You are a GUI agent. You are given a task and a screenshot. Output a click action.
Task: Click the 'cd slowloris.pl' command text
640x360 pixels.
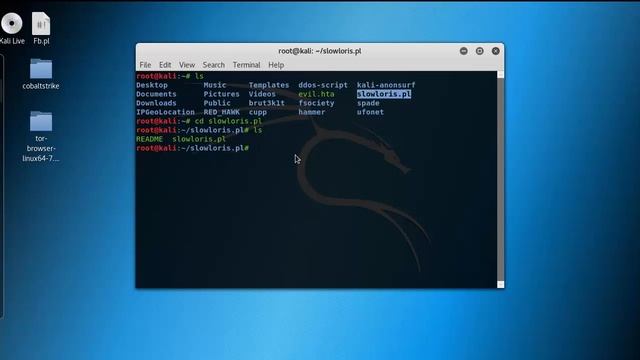click(x=229, y=121)
